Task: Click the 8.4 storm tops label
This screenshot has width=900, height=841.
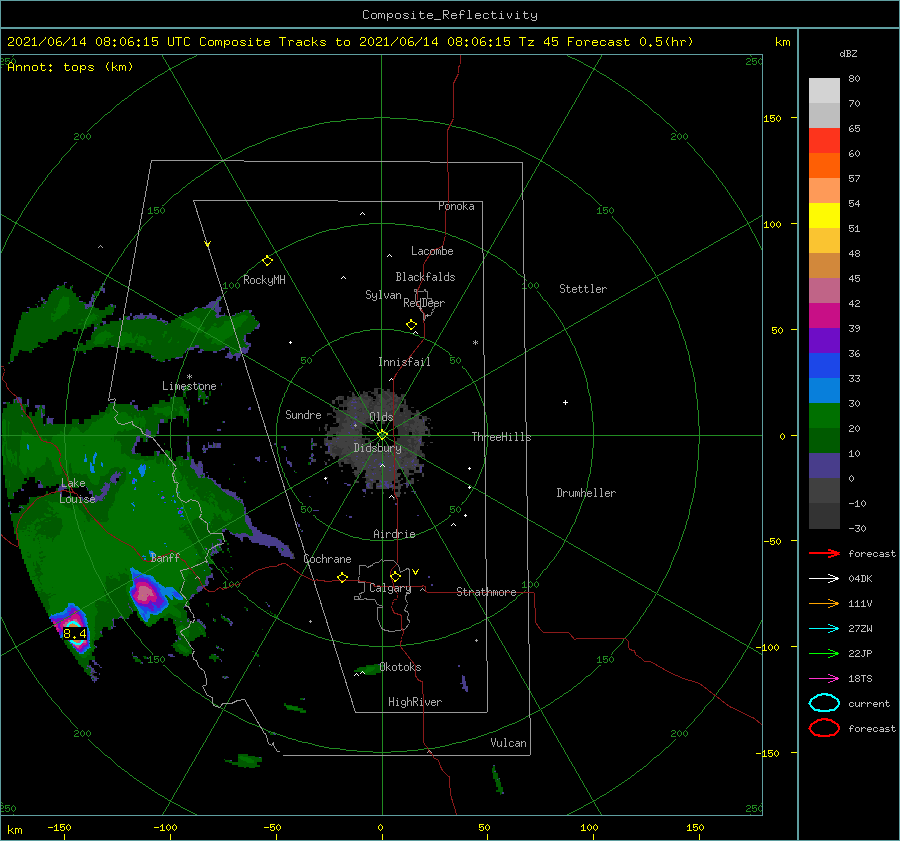Action: (75, 634)
